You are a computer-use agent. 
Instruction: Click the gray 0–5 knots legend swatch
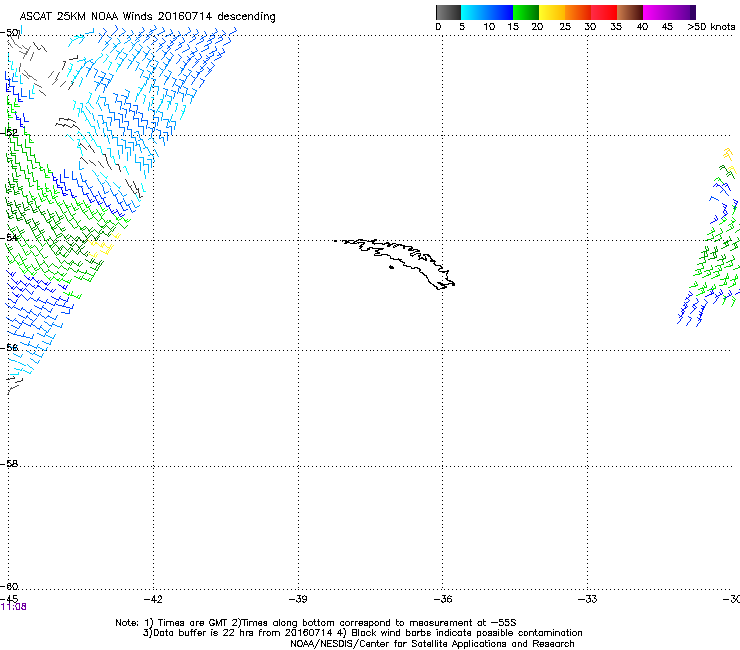(x=448, y=12)
